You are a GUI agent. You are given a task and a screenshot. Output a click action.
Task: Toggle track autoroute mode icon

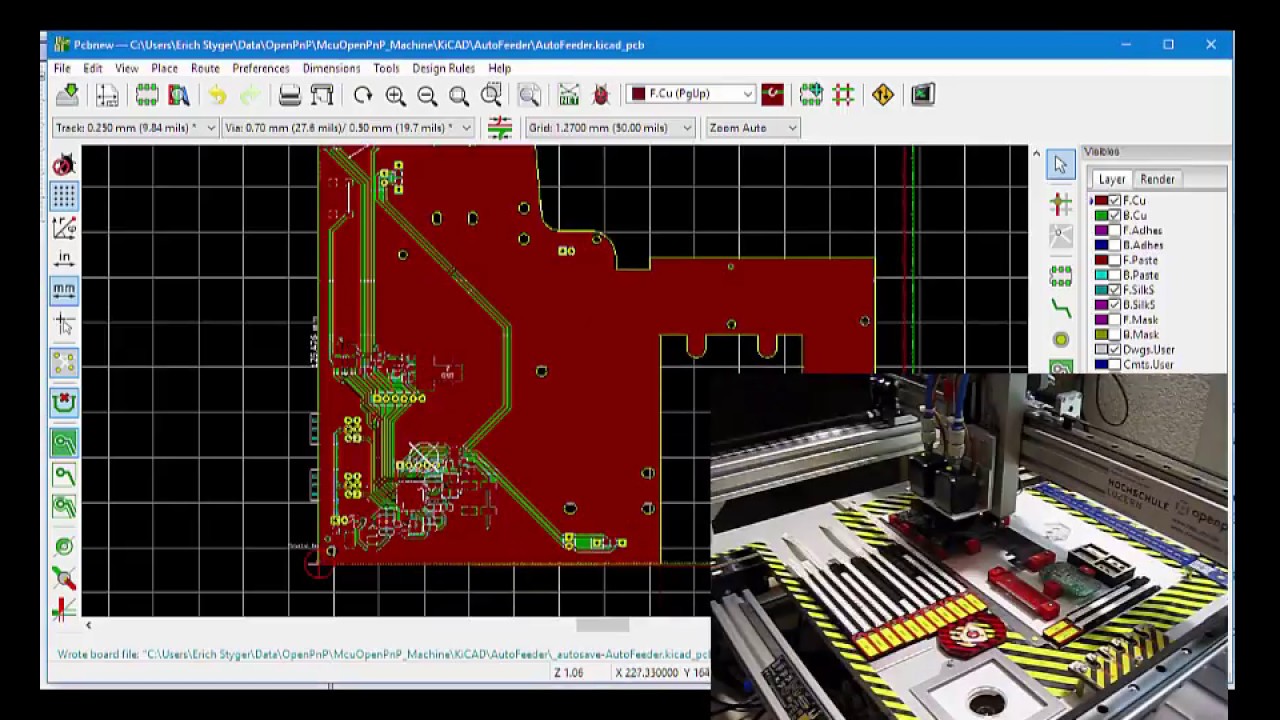tap(843, 94)
